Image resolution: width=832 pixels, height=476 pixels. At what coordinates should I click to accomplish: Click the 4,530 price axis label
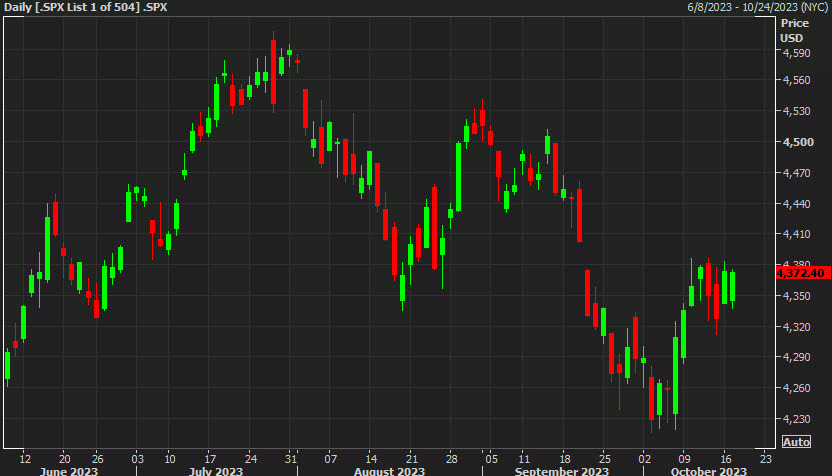(796, 111)
